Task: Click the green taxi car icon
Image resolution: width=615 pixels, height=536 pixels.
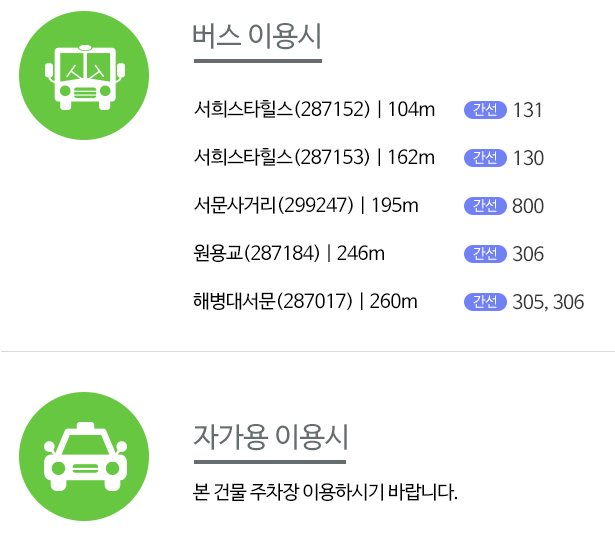Action: tap(84, 456)
